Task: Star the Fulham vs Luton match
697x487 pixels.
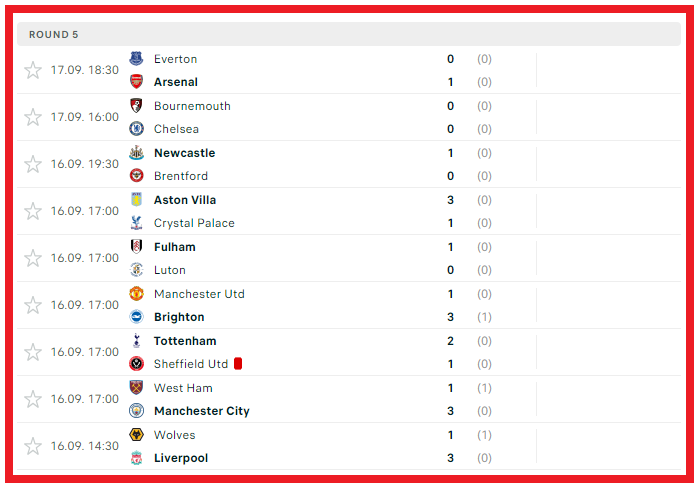Action: coord(33,258)
